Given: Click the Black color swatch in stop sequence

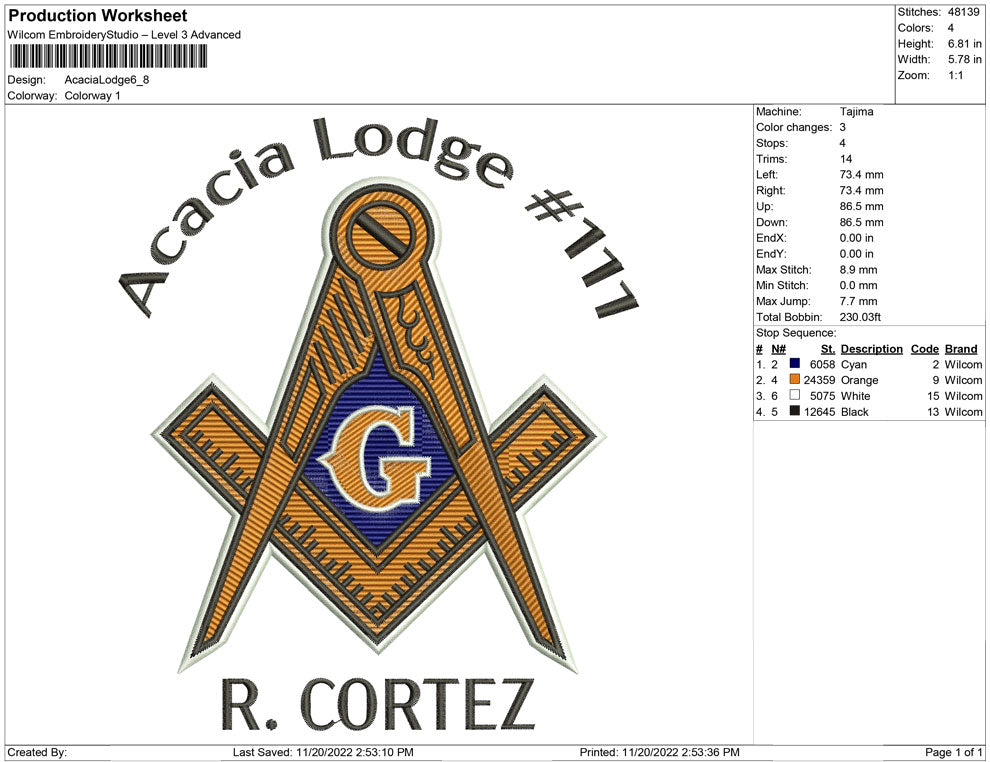Looking at the screenshot, I should (x=795, y=411).
